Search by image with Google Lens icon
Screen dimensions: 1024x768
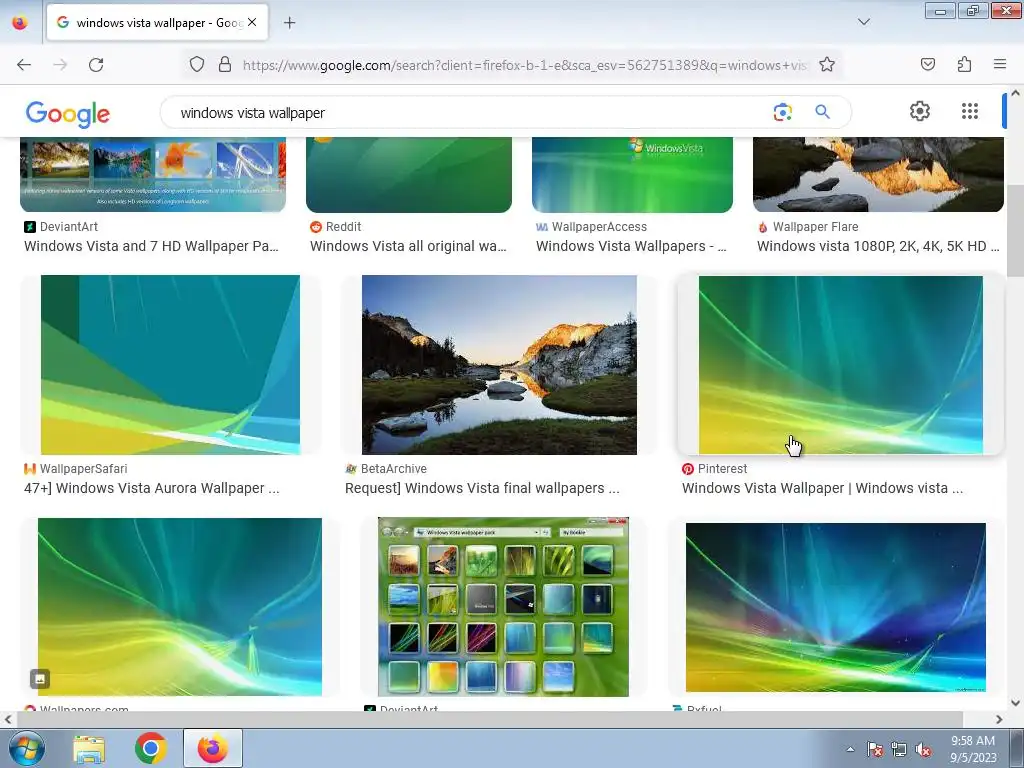click(x=782, y=112)
